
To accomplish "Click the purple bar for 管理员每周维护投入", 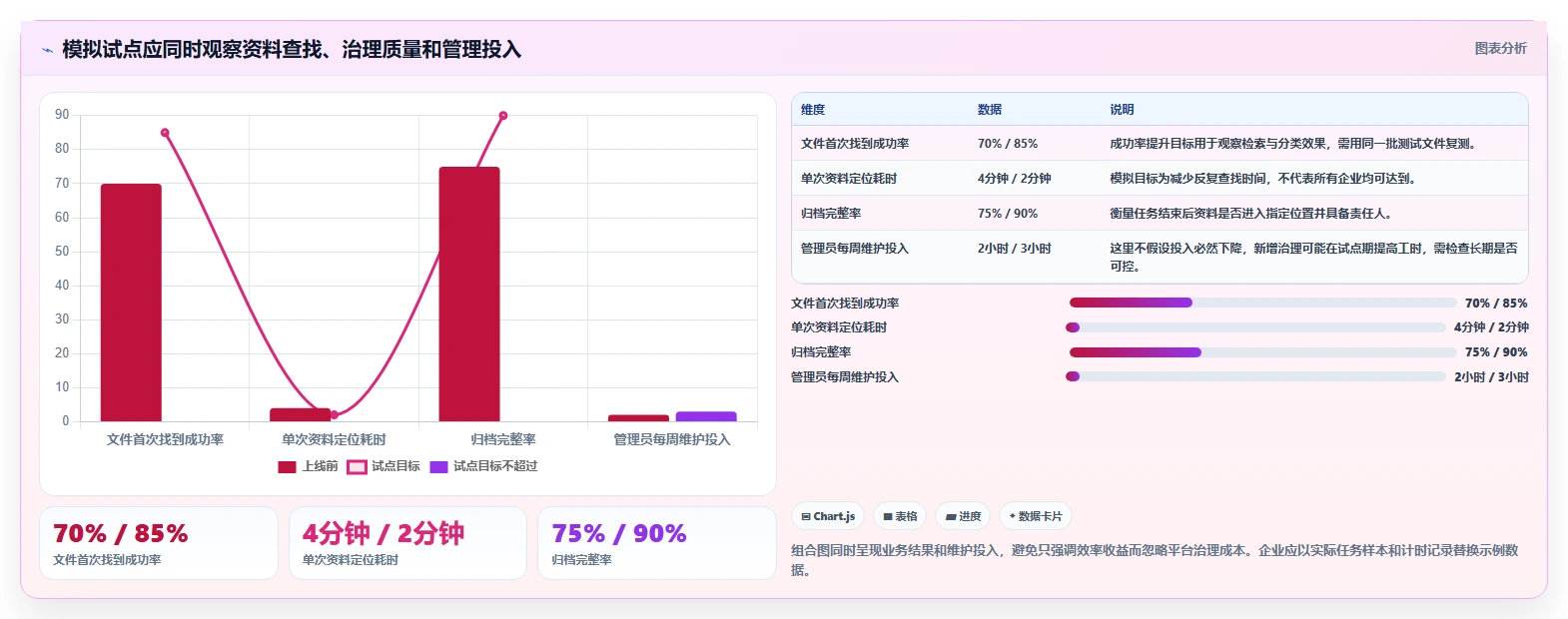I will [x=706, y=416].
